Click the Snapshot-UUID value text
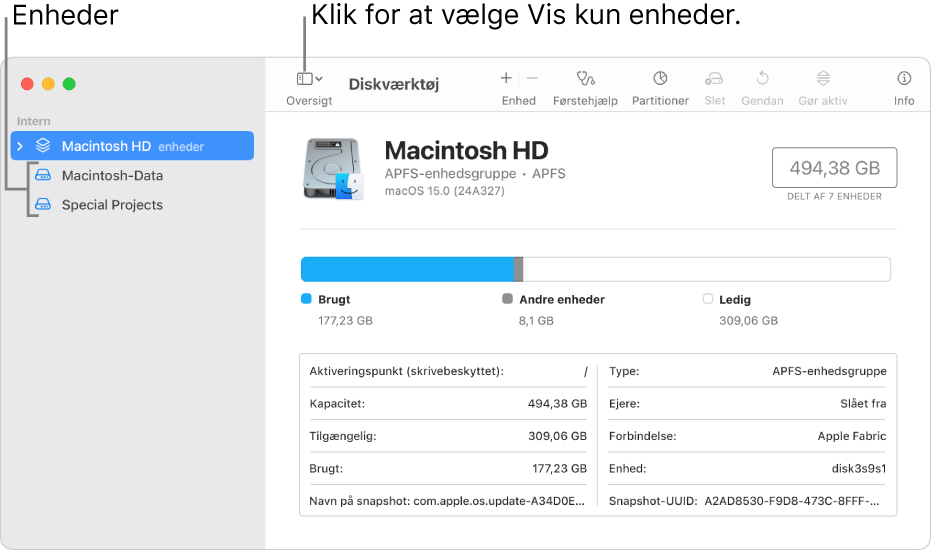Screen dimensions: 931x551 (792, 501)
